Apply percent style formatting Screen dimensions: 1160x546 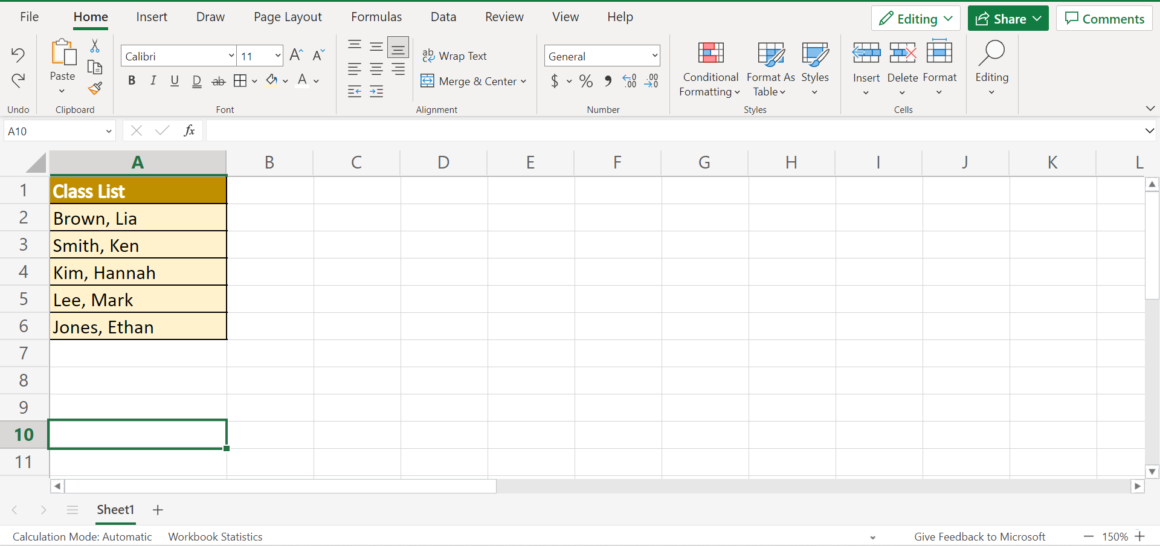pos(585,81)
